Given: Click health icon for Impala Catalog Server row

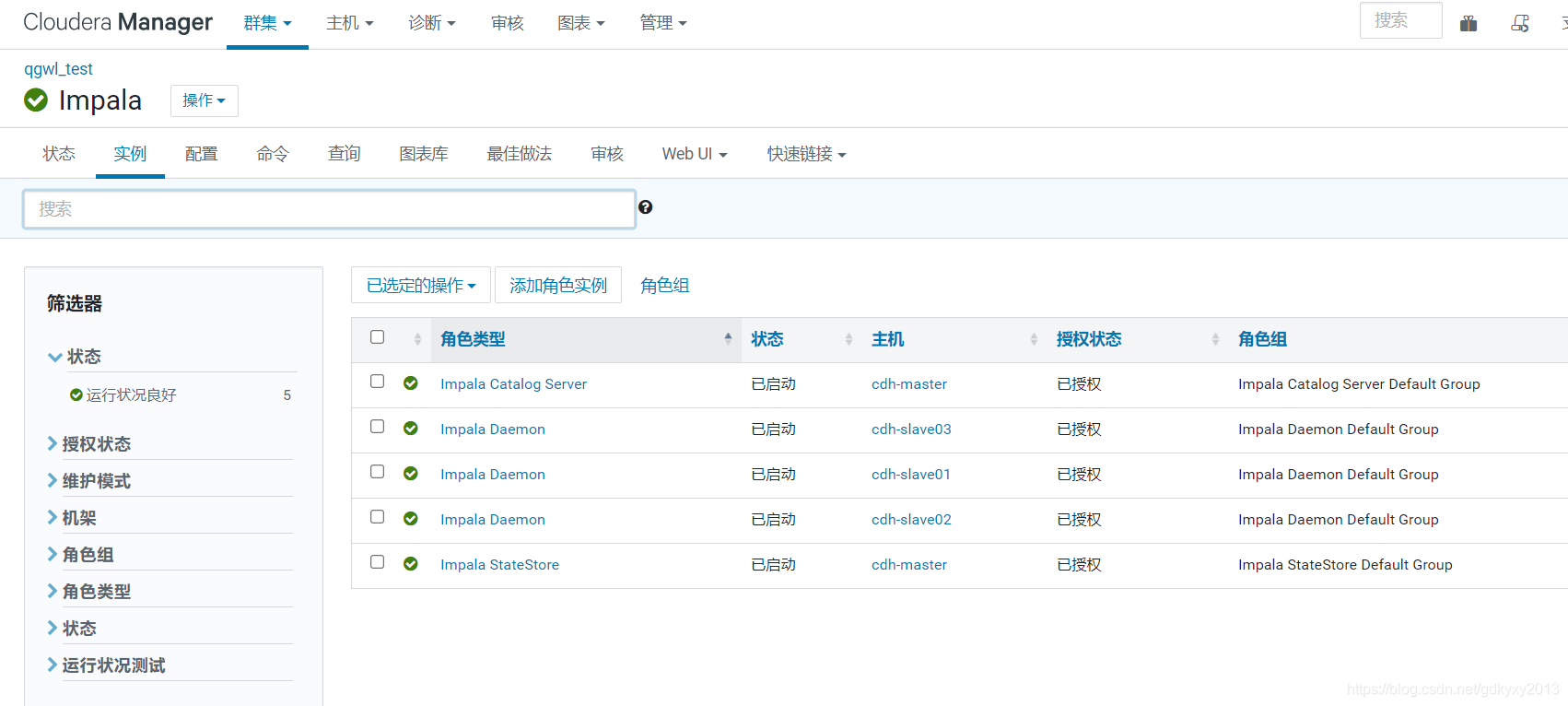Looking at the screenshot, I should 411,383.
